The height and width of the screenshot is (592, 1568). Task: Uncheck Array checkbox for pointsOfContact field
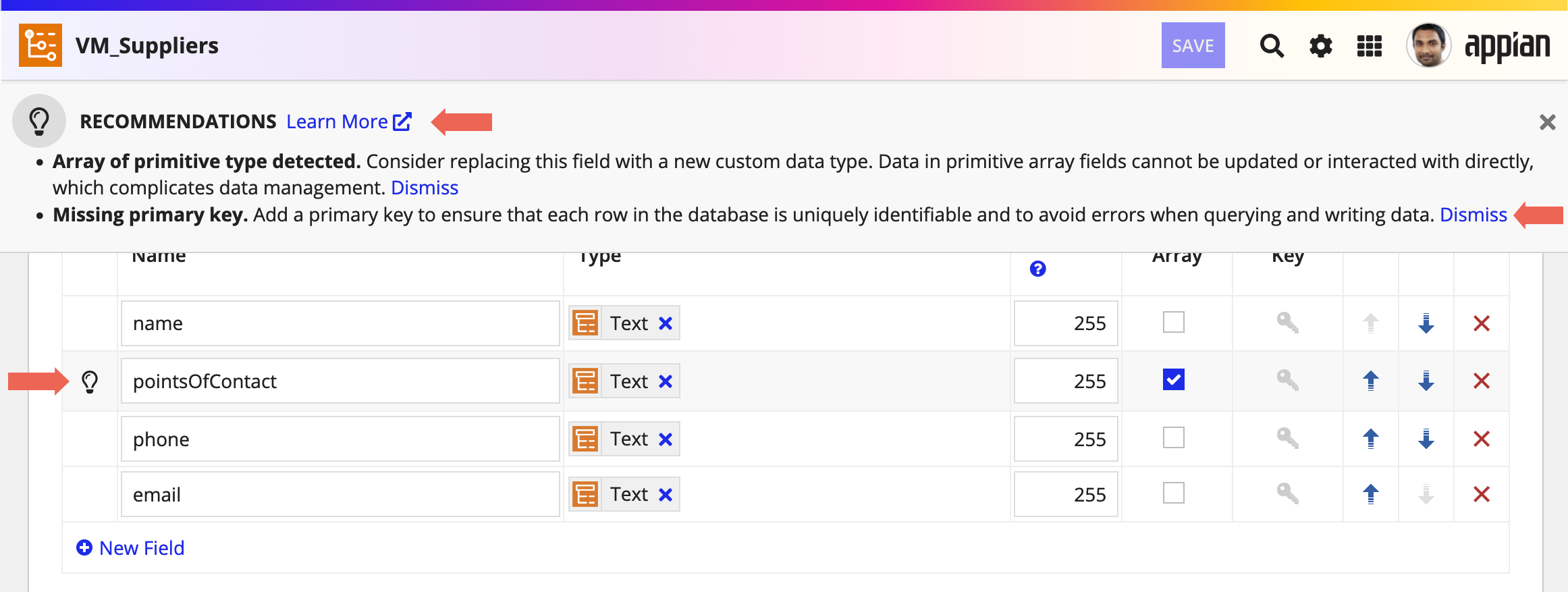[1174, 380]
